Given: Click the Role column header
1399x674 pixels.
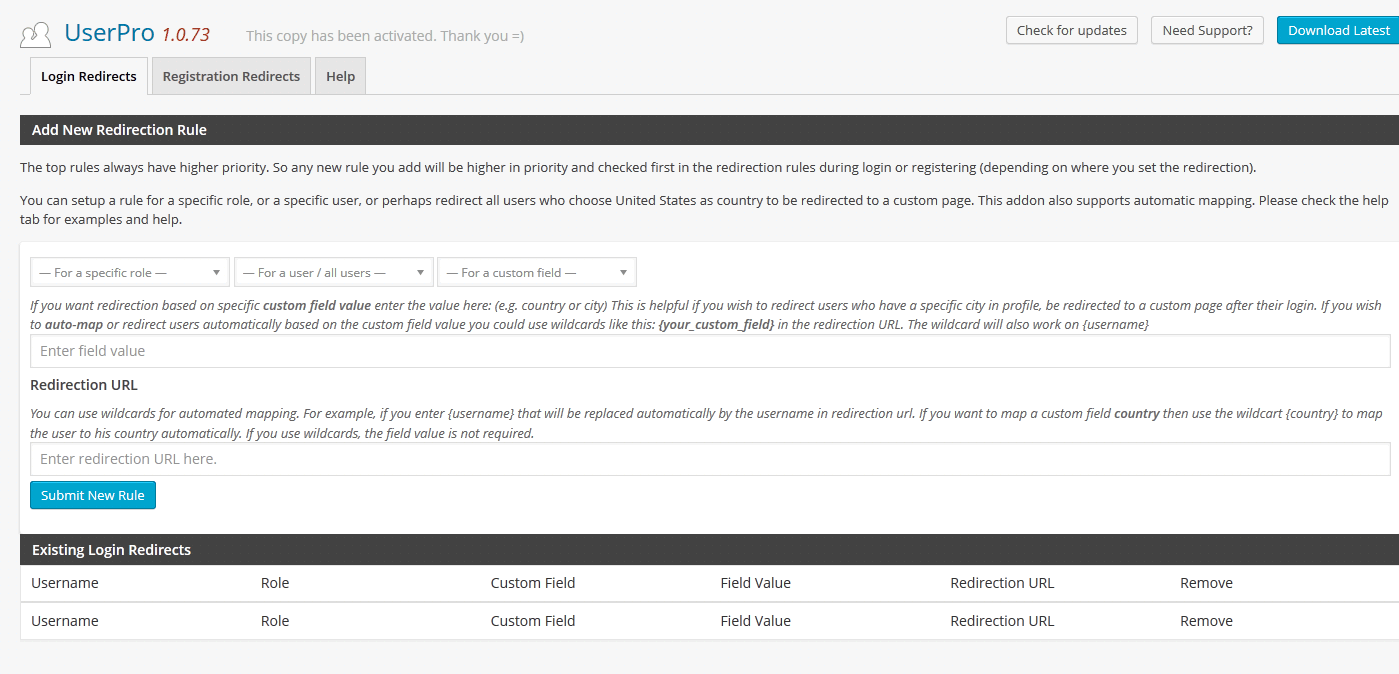Looking at the screenshot, I should (x=275, y=583).
